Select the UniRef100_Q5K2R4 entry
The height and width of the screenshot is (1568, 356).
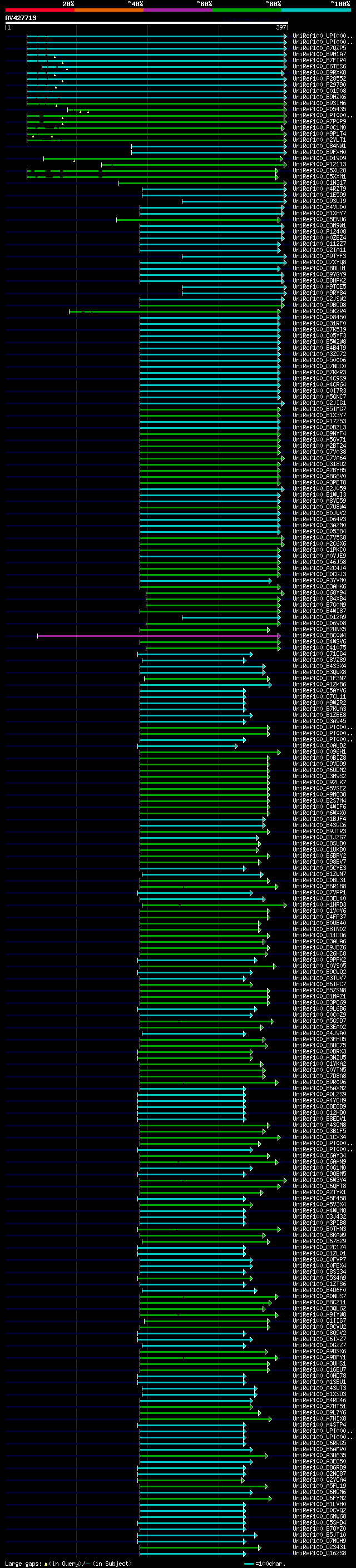click(x=319, y=311)
